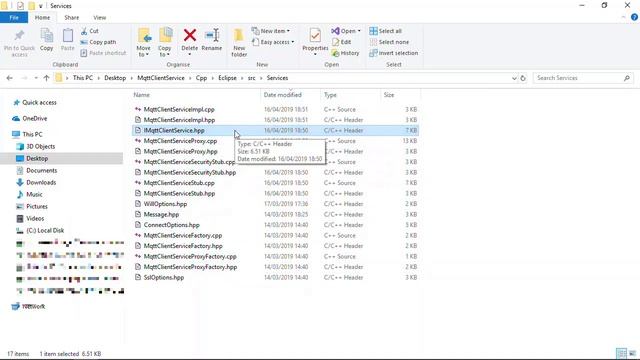Click Paste shortcut option
The image size is (640, 360).
[x=103, y=53]
